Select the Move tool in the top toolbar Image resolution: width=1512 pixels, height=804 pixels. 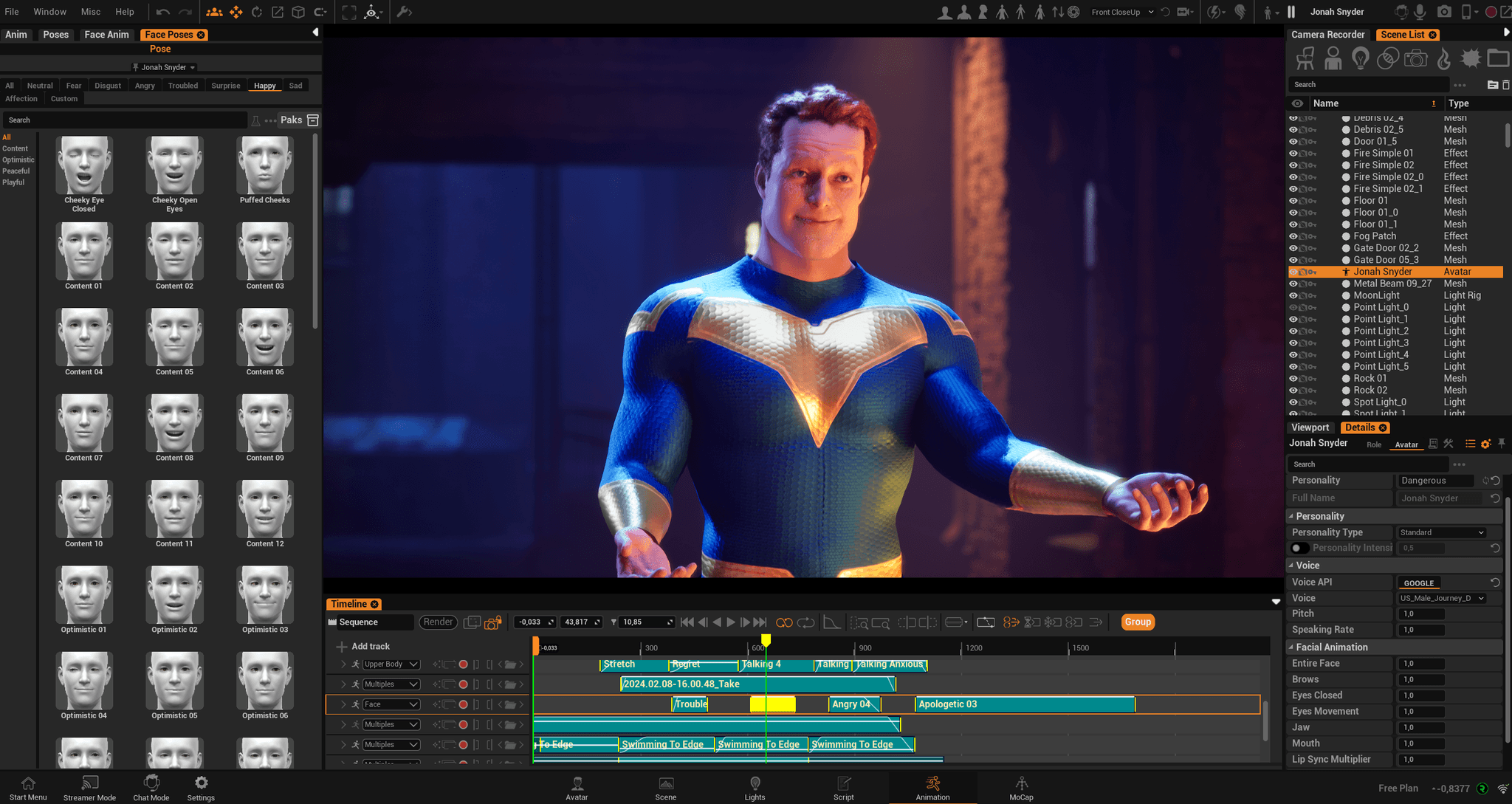pos(236,12)
